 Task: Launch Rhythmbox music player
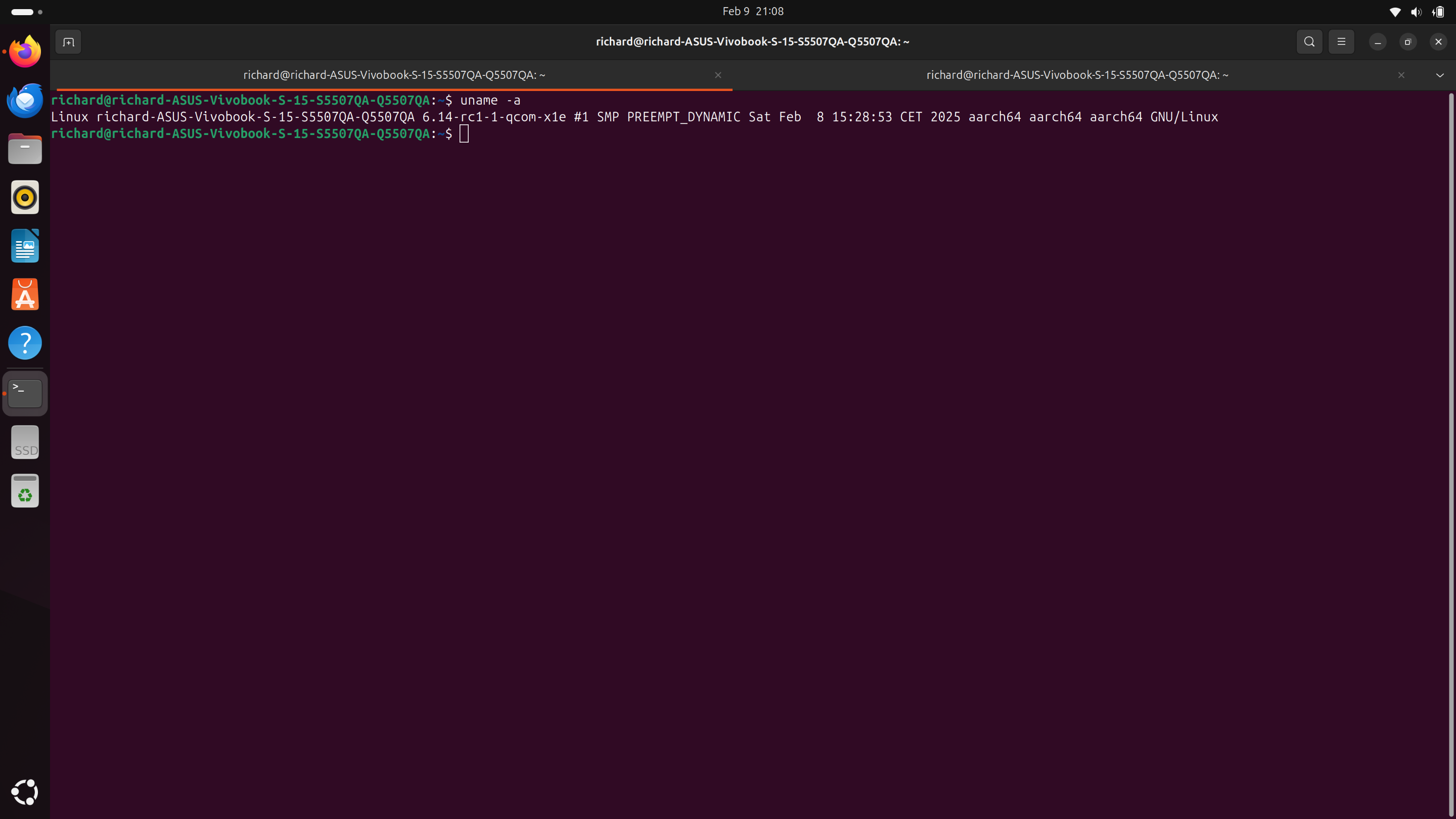(x=24, y=197)
